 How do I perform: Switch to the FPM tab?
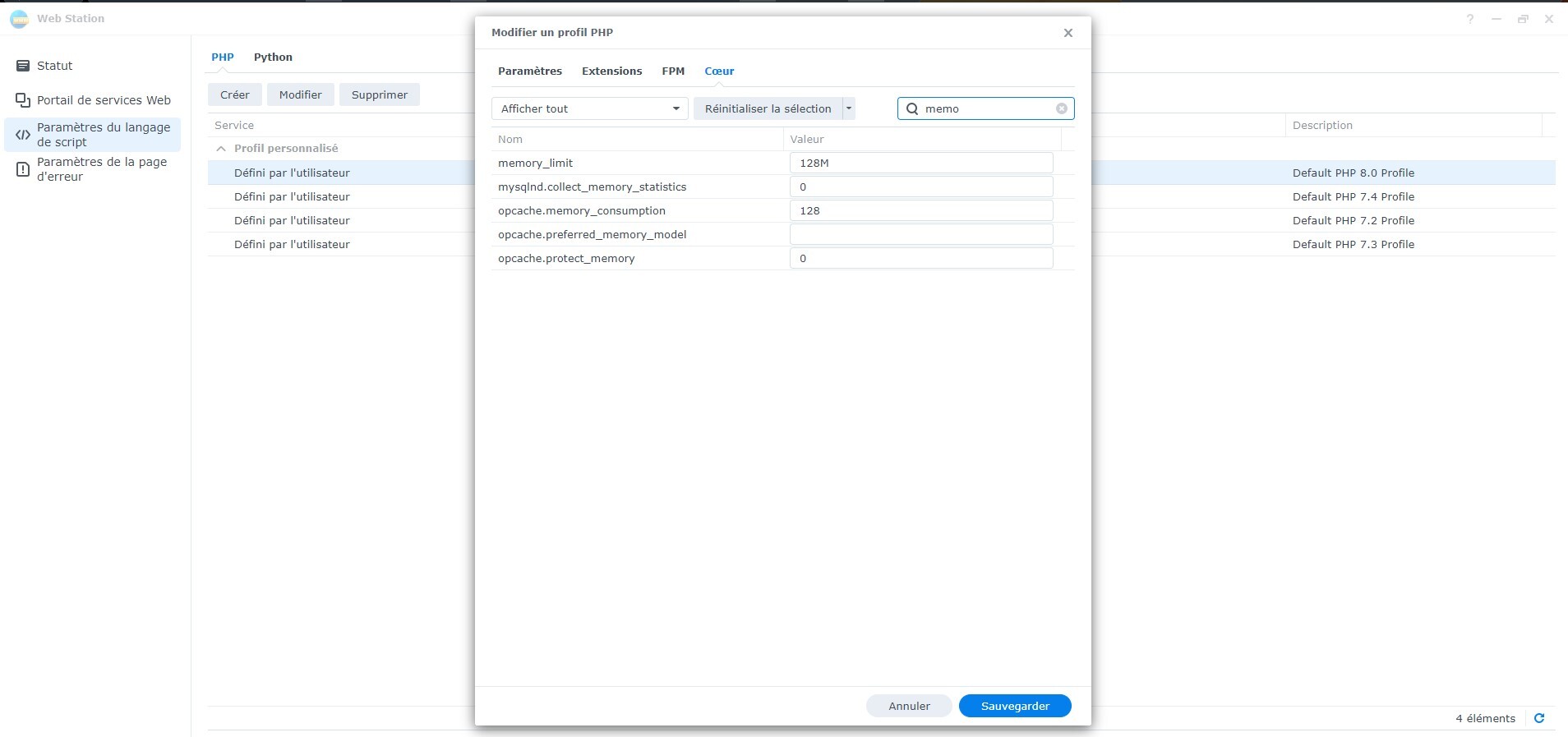click(672, 71)
